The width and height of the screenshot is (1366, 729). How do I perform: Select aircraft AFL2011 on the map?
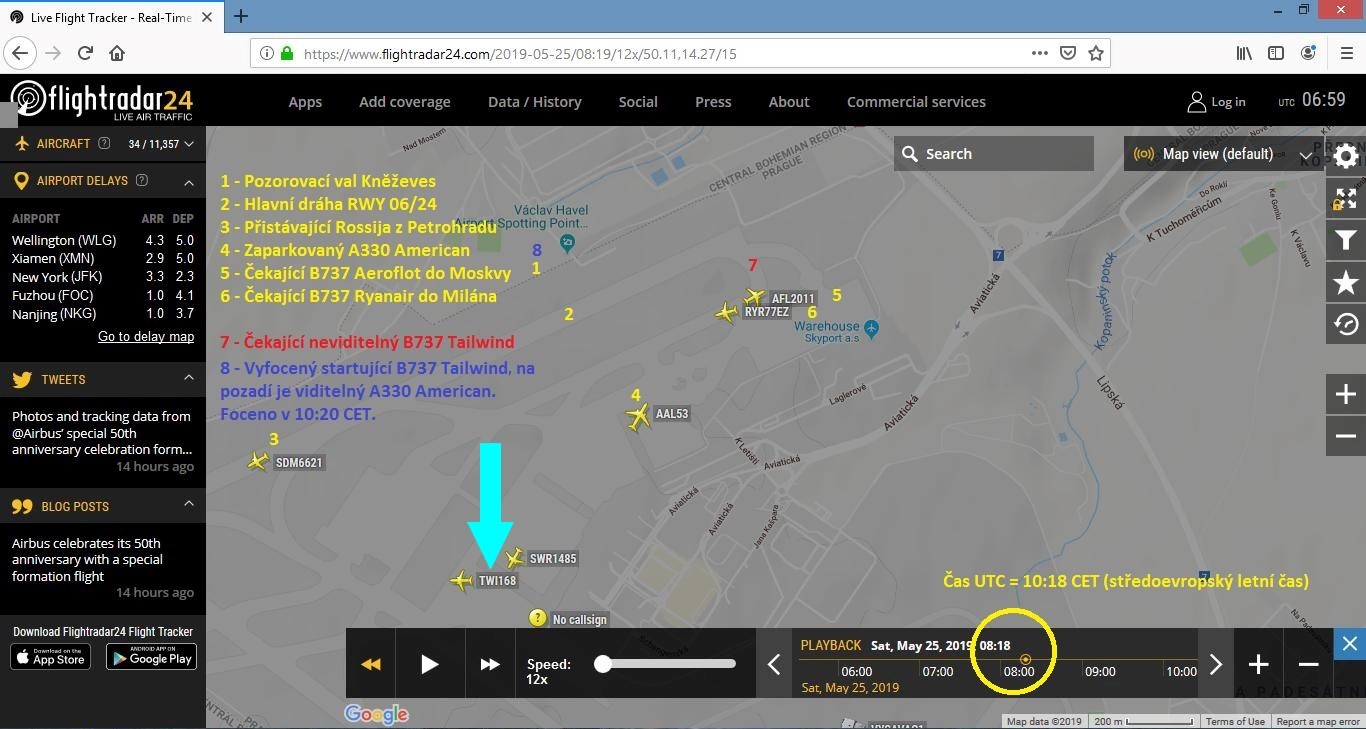754,297
